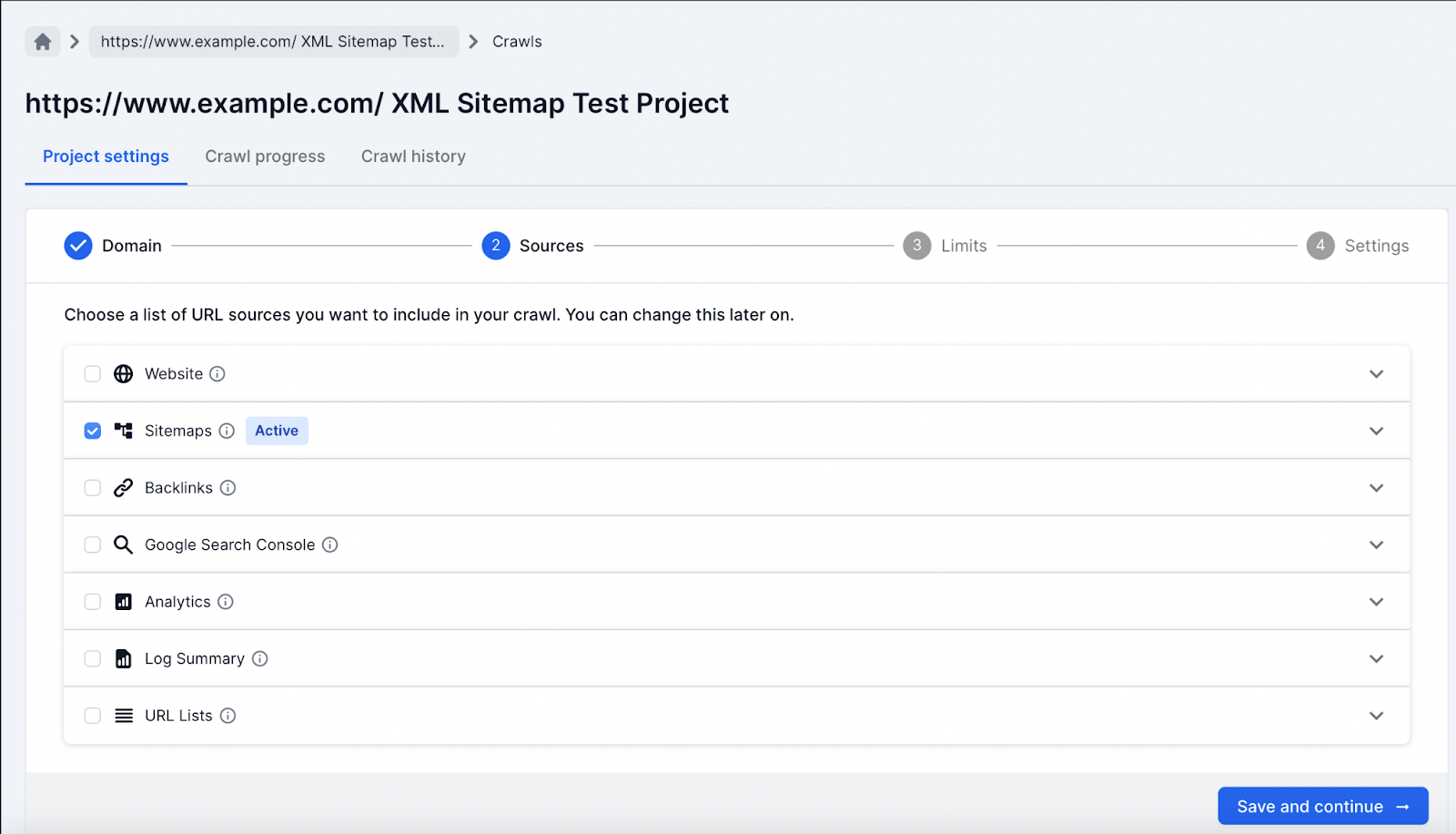Viewport: 1456px width, 834px height.
Task: Click the Crawls breadcrumb link
Action: [516, 41]
